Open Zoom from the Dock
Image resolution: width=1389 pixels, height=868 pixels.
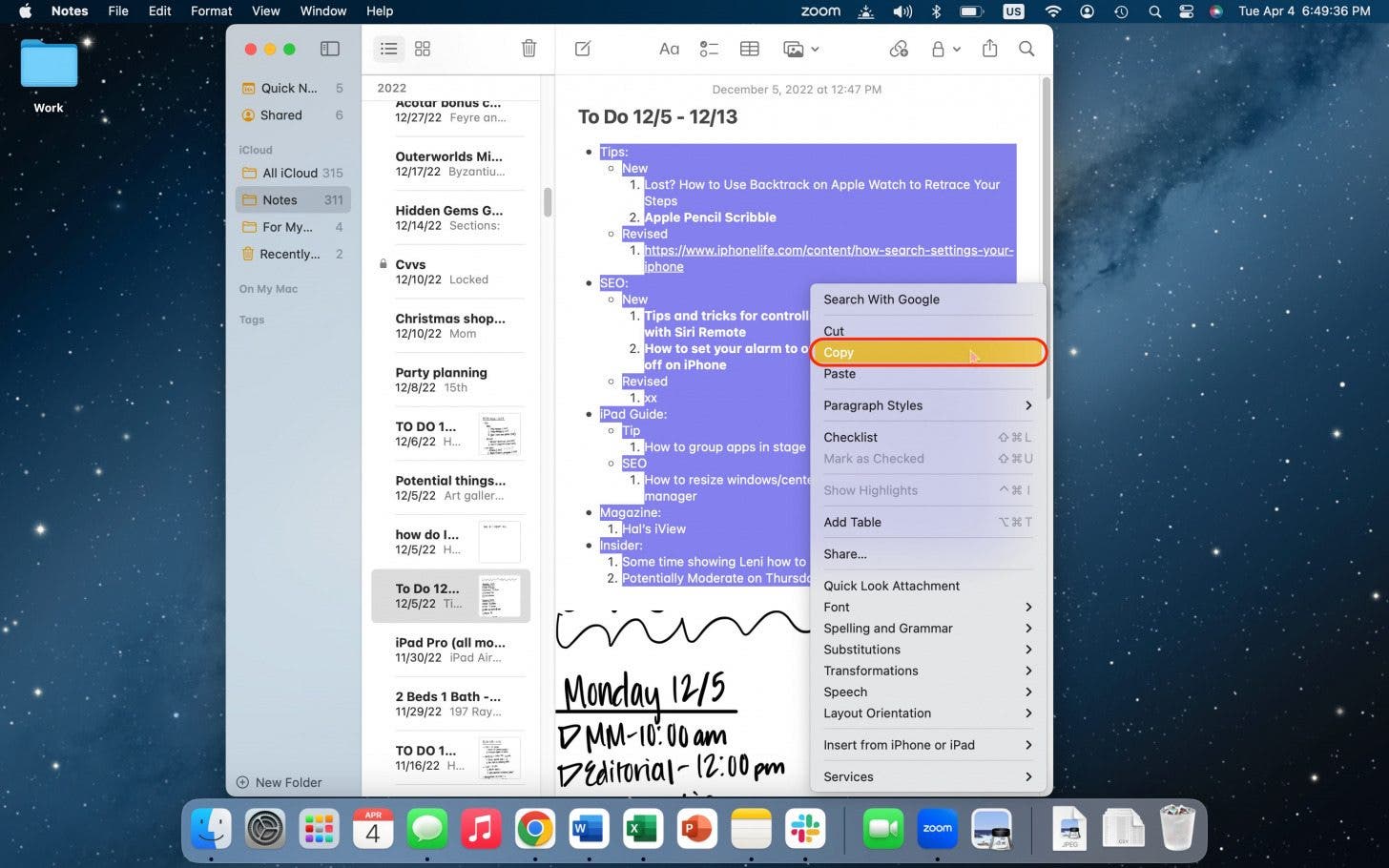click(x=936, y=829)
